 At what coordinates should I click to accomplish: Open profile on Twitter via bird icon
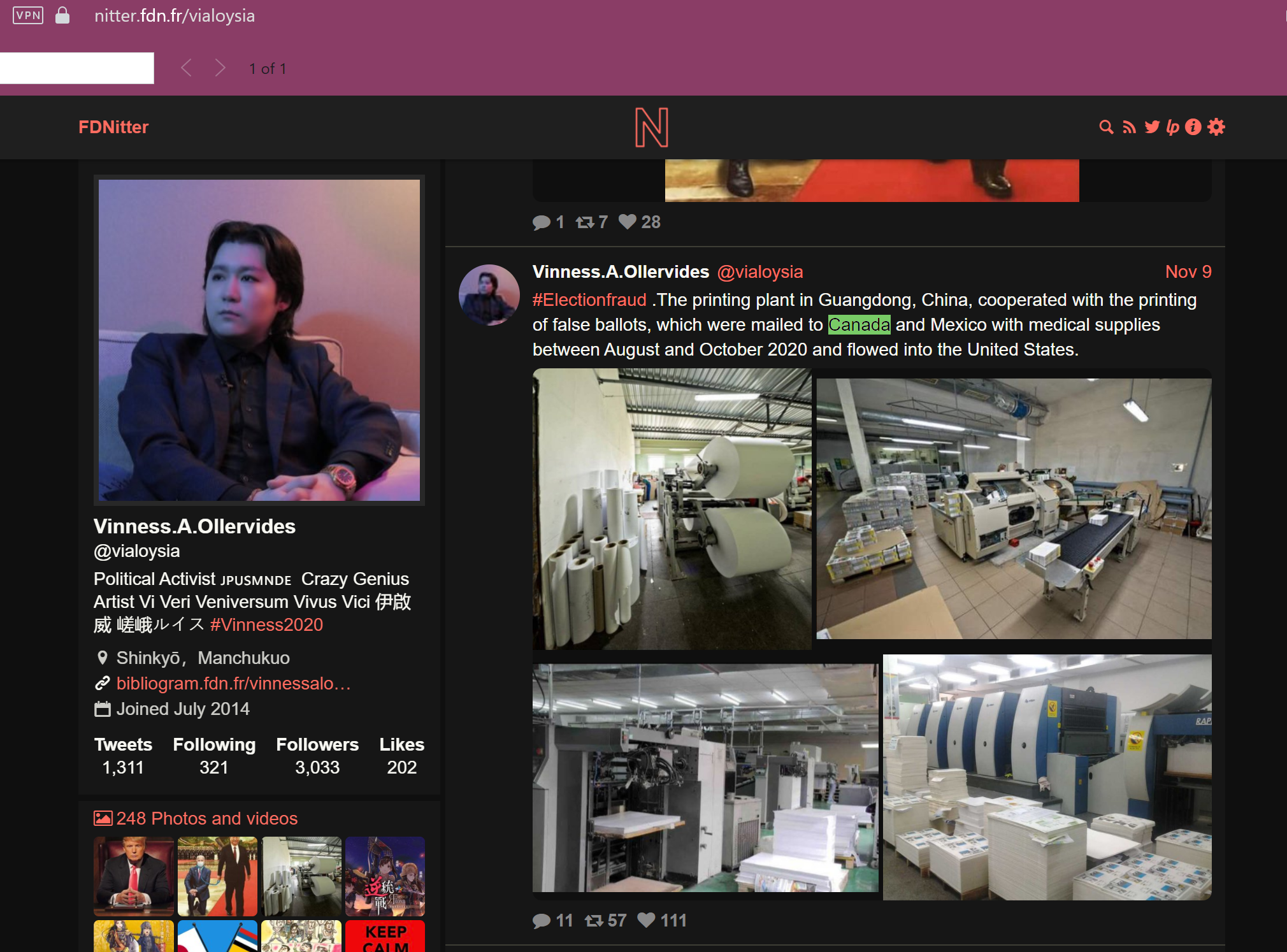(x=1152, y=127)
